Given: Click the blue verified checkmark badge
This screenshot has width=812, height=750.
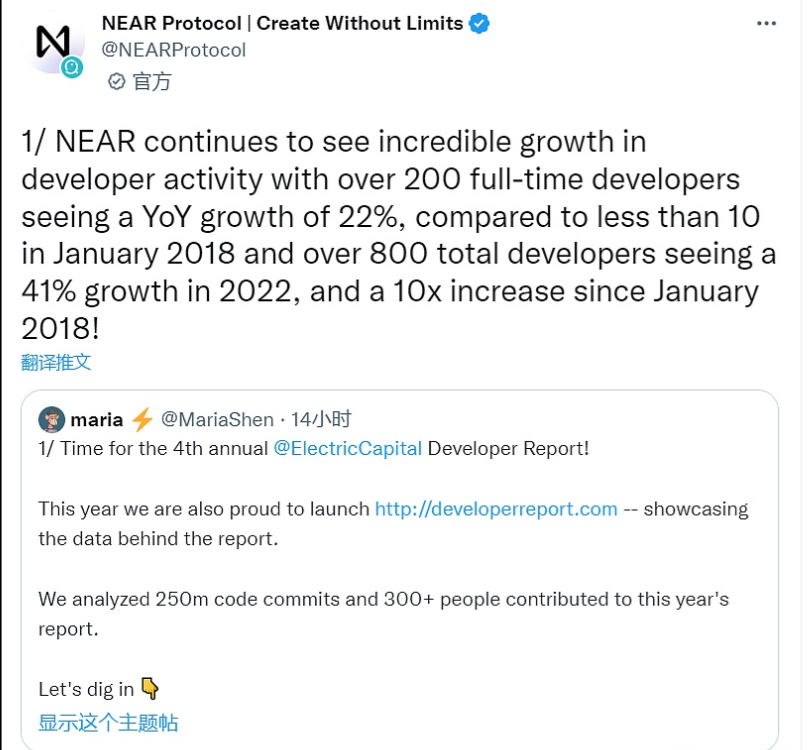Looking at the screenshot, I should point(481,23).
